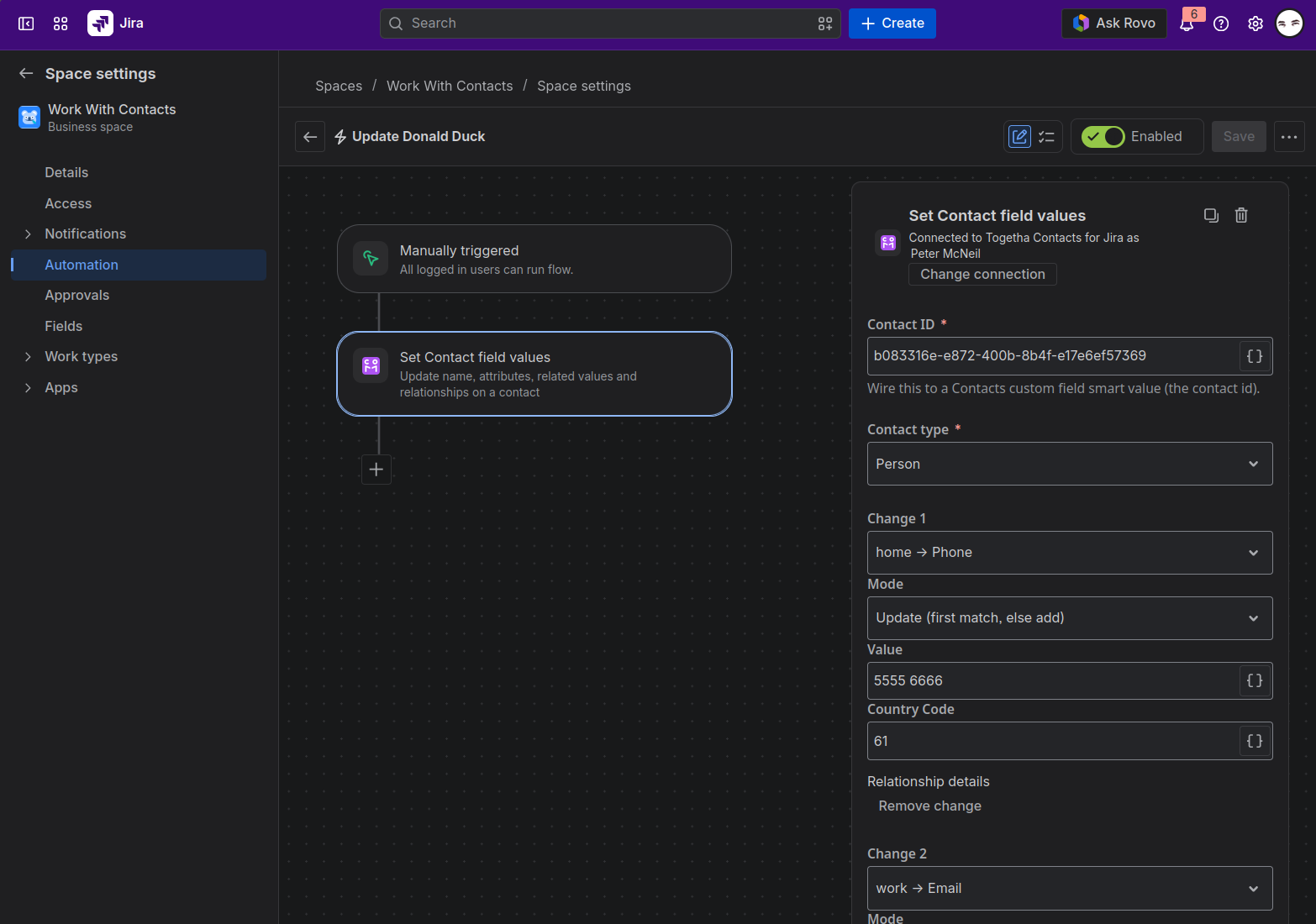Open the Change 1 home Phone dropdown
Viewport: 1316px width, 924px height.
click(x=1070, y=553)
